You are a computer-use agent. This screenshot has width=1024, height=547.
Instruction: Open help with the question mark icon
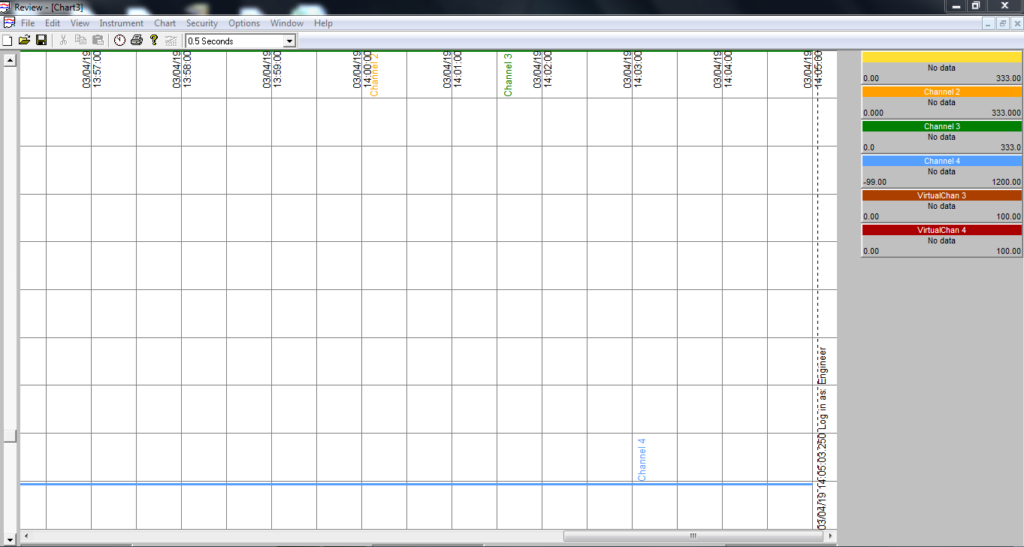tap(154, 40)
